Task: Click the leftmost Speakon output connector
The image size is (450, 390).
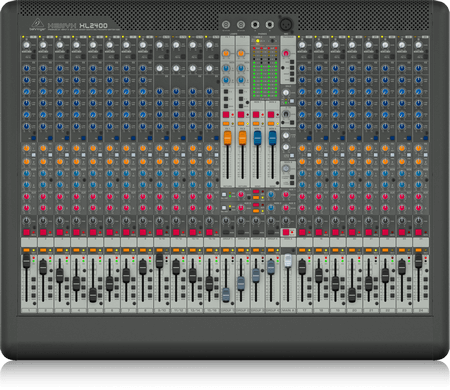Action: click(x=226, y=25)
